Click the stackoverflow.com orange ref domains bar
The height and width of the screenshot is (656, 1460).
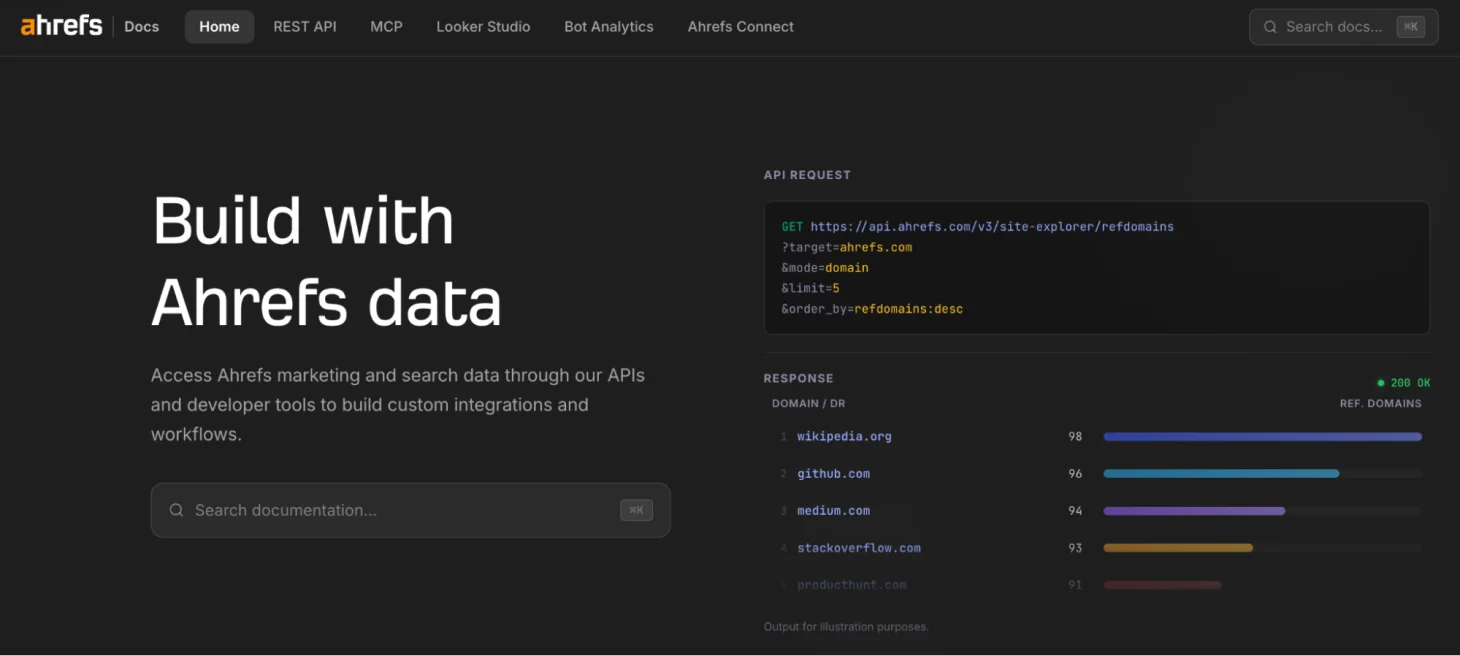click(1178, 547)
